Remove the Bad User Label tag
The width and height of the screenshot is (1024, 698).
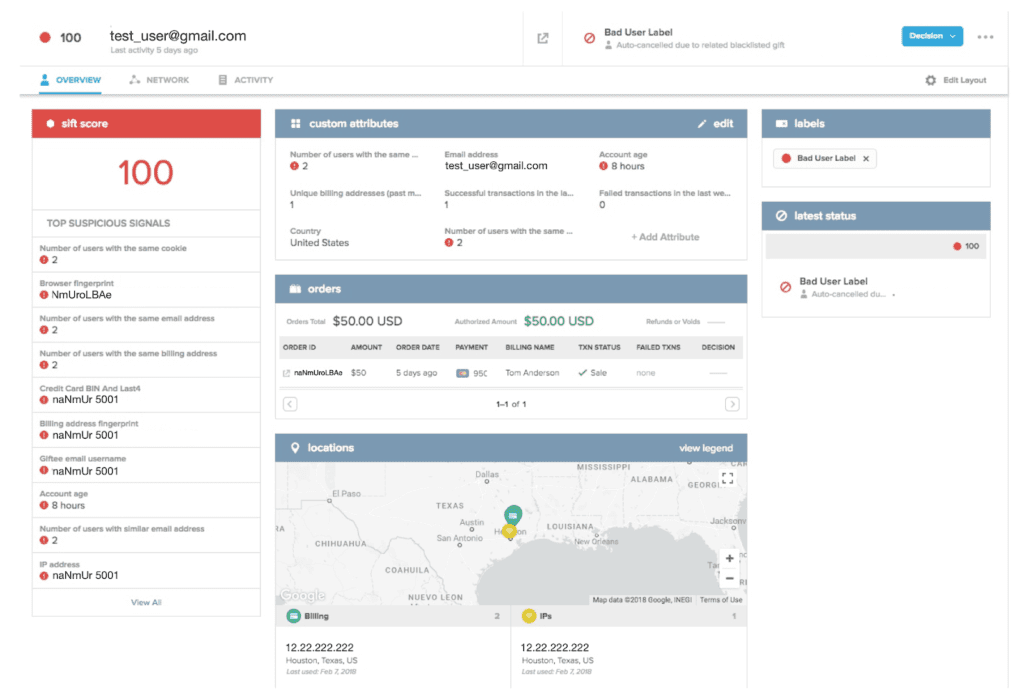pos(866,159)
